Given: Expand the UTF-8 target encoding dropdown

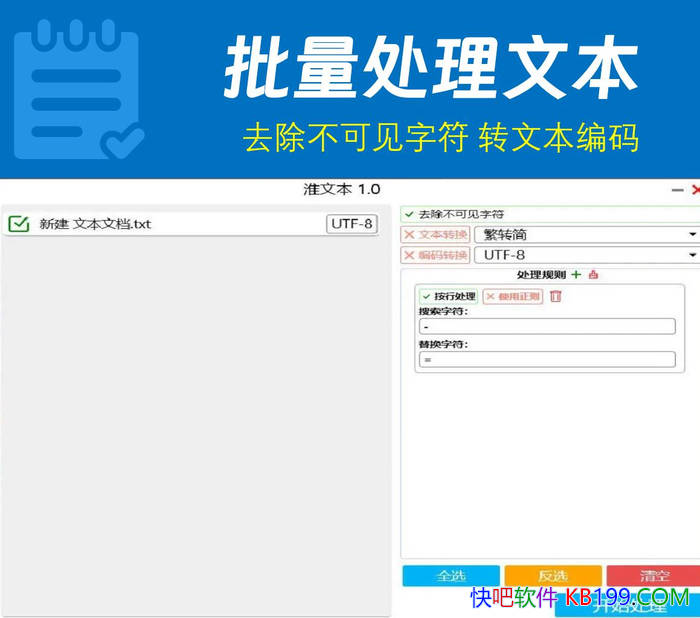Looking at the screenshot, I should (586, 255).
